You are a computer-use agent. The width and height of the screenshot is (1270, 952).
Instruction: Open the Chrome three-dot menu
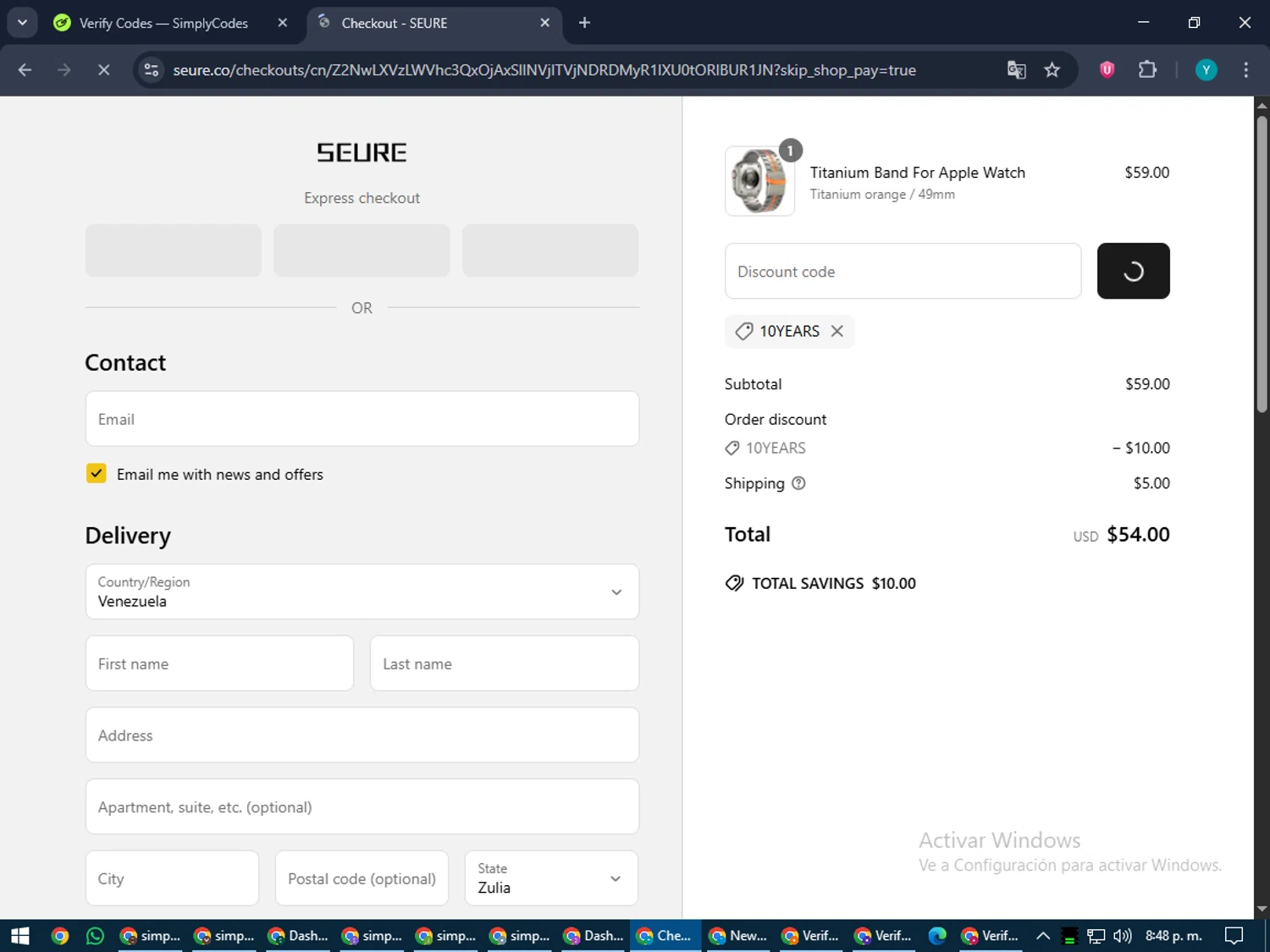click(1245, 69)
